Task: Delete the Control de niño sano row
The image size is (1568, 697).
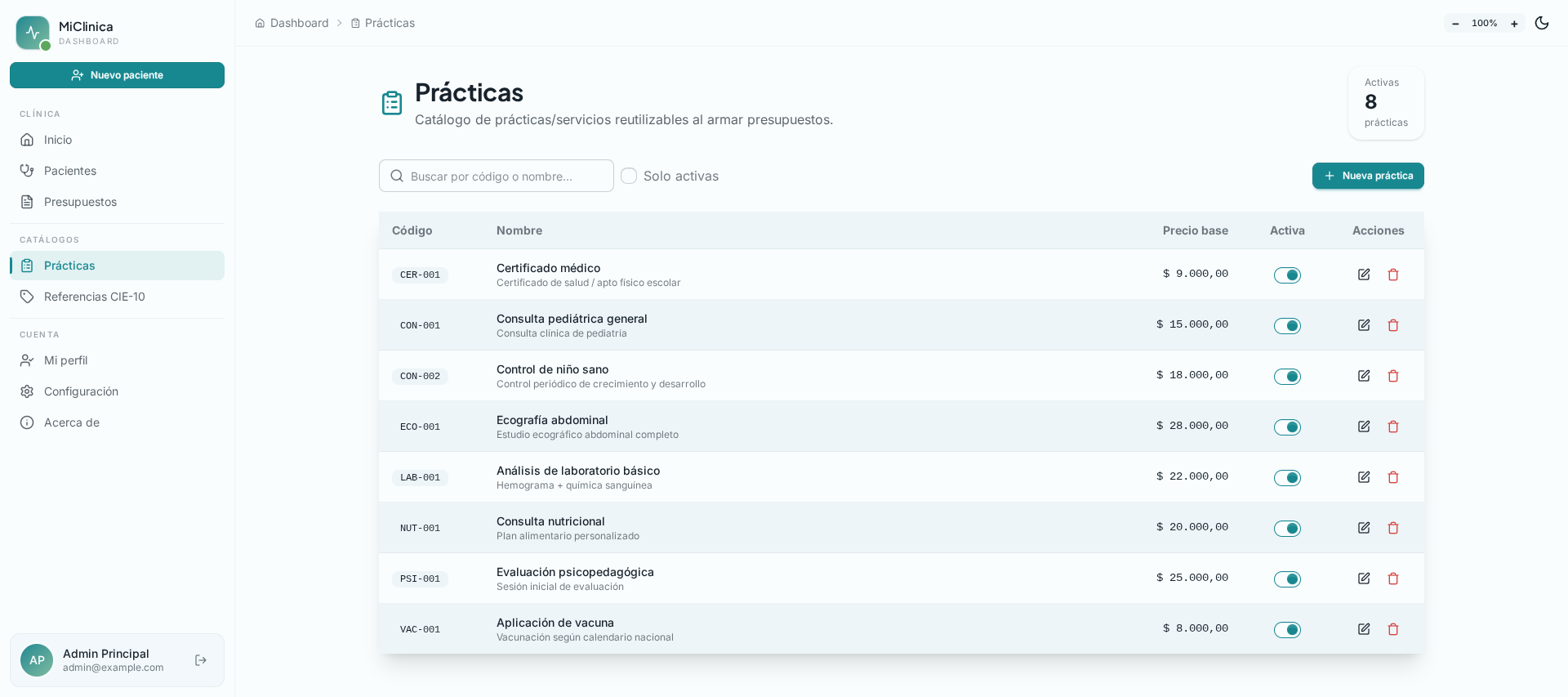Action: [1393, 376]
